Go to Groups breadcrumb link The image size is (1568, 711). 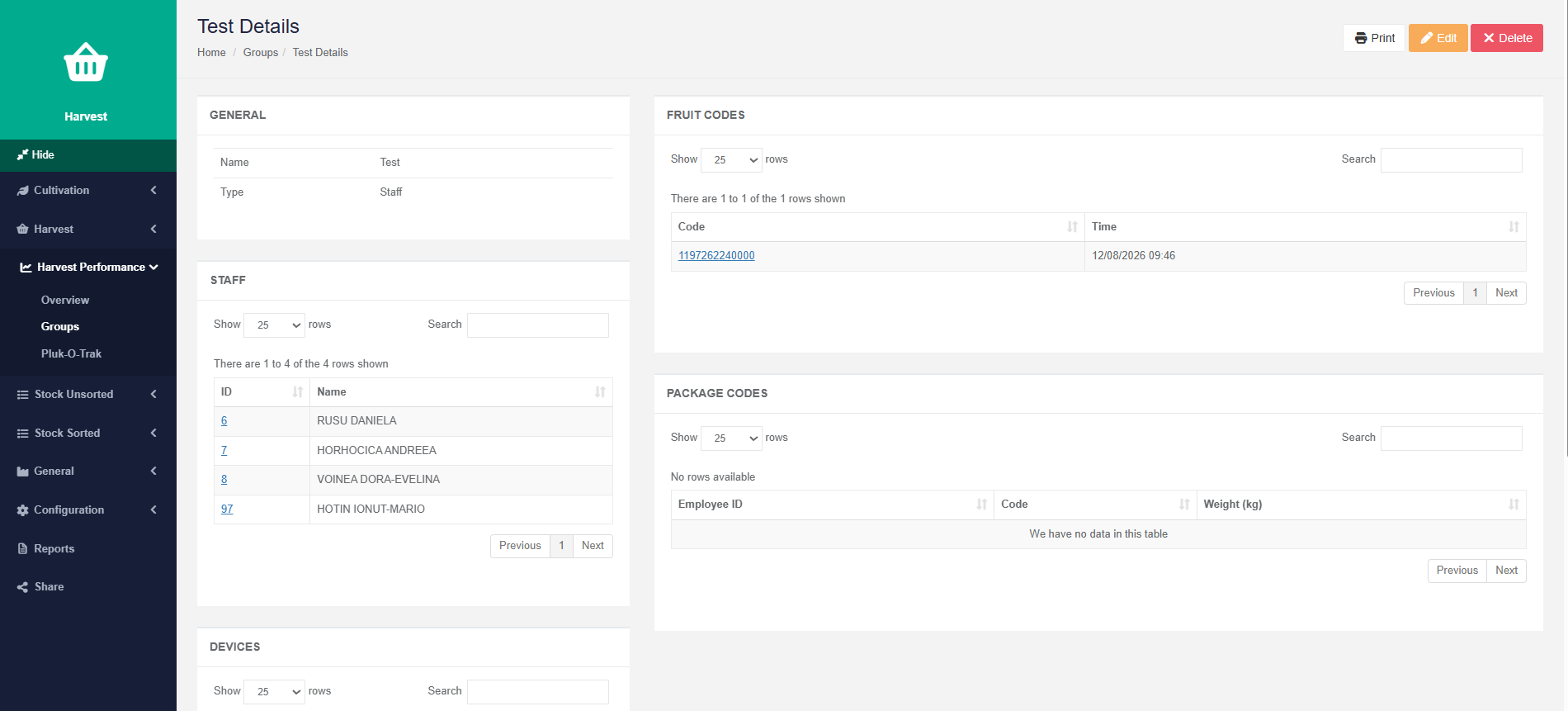point(261,52)
